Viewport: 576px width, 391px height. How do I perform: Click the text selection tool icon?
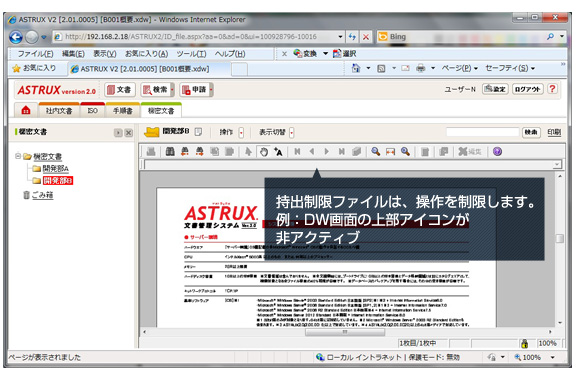(x=278, y=152)
